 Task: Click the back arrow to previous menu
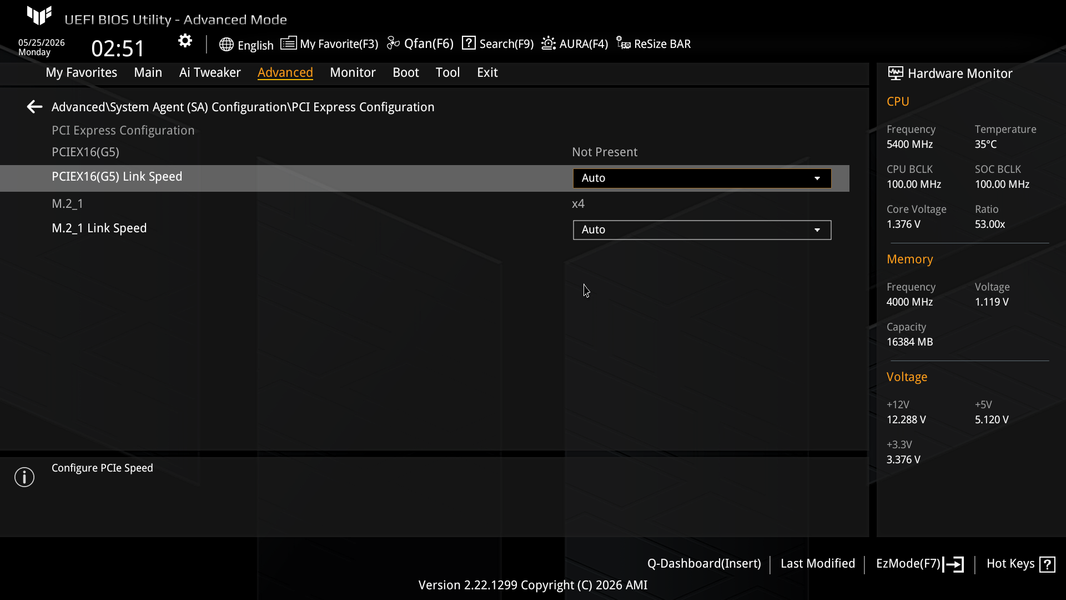[x=34, y=107]
